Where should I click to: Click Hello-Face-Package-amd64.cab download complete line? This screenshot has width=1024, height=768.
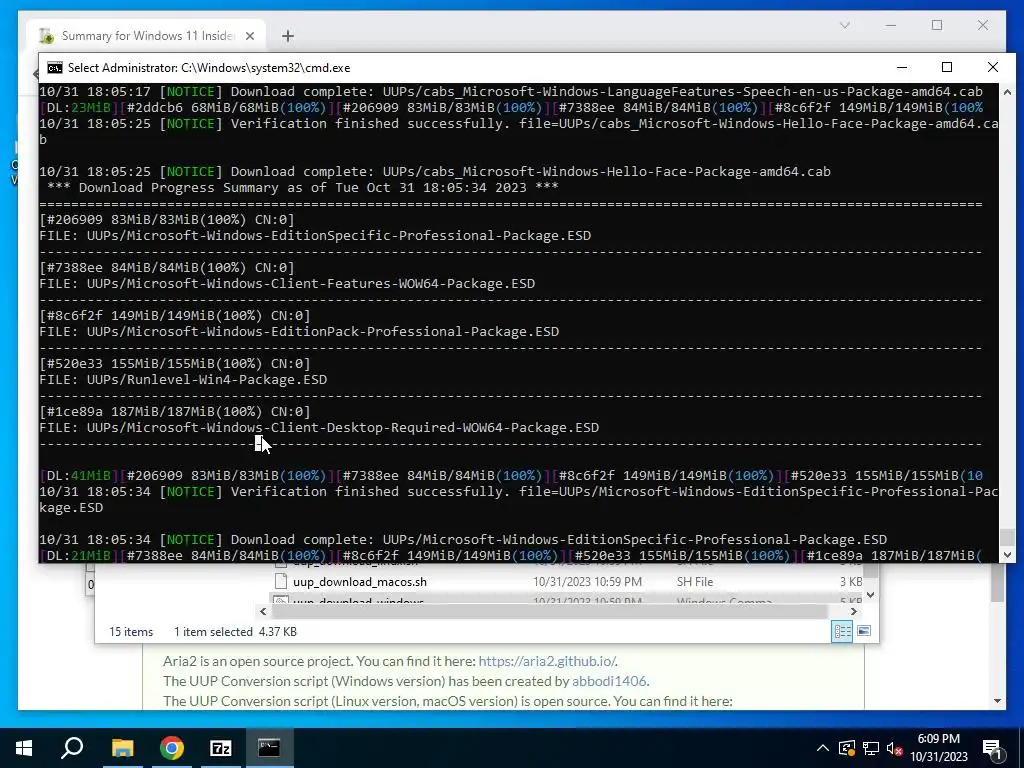[435, 172]
